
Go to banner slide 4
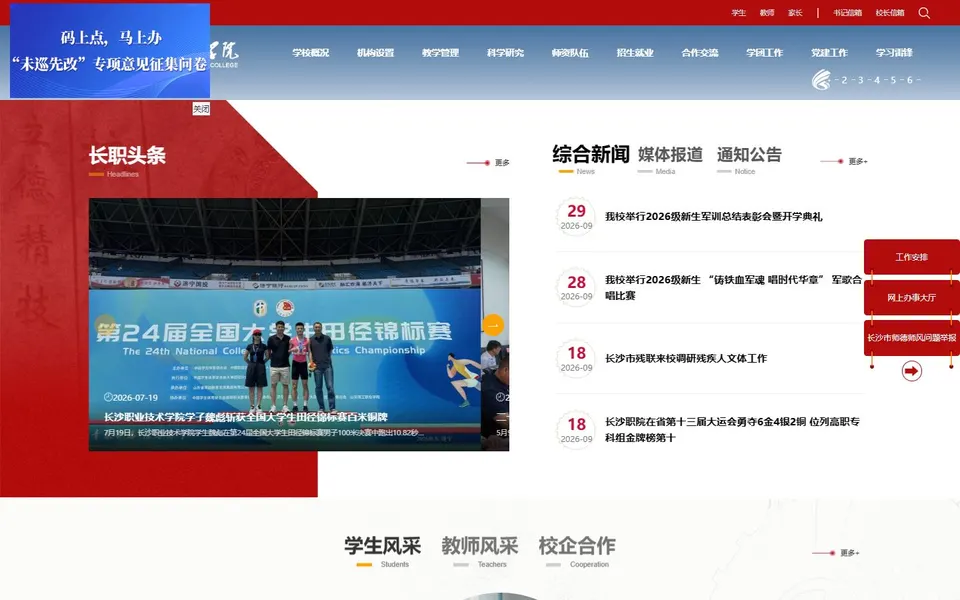pyautogui.click(x=877, y=80)
